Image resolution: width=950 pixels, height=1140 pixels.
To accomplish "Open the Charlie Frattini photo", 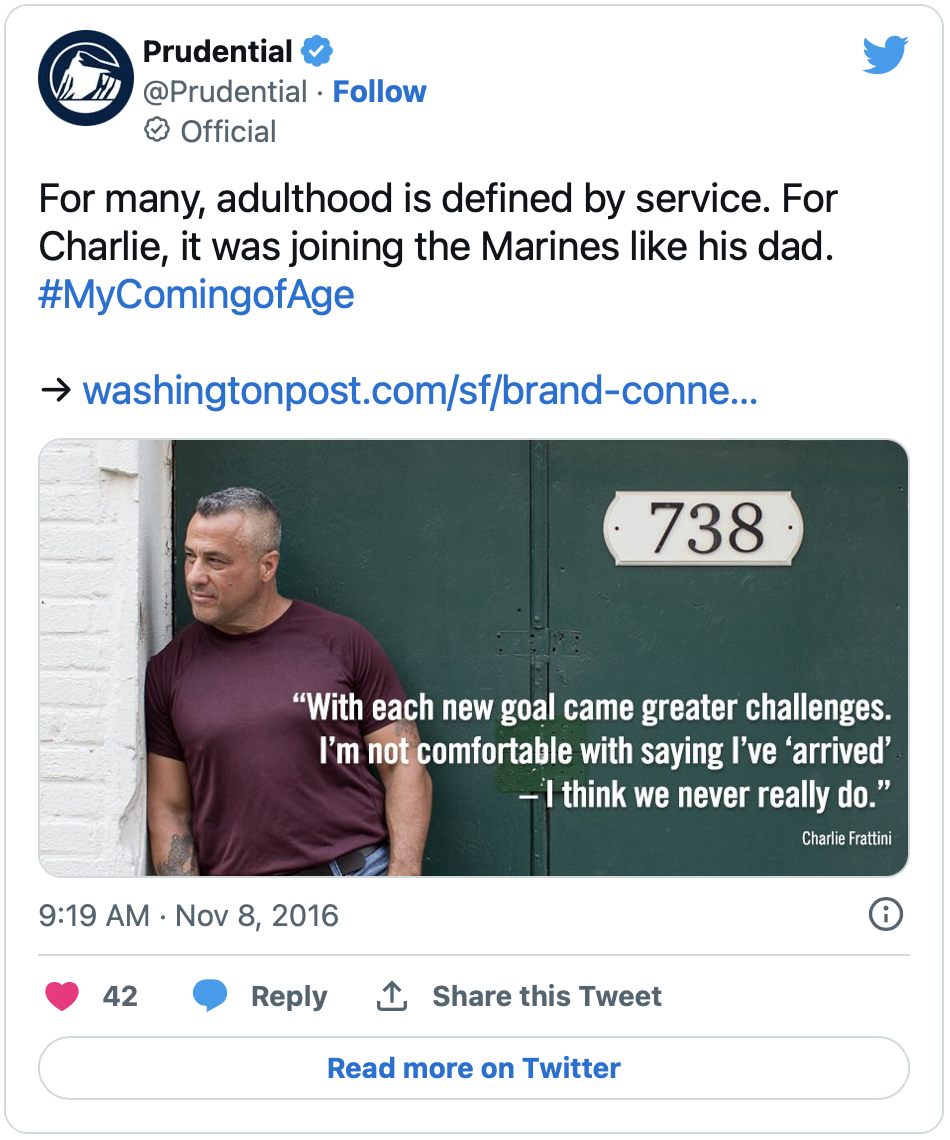I will coord(473,657).
